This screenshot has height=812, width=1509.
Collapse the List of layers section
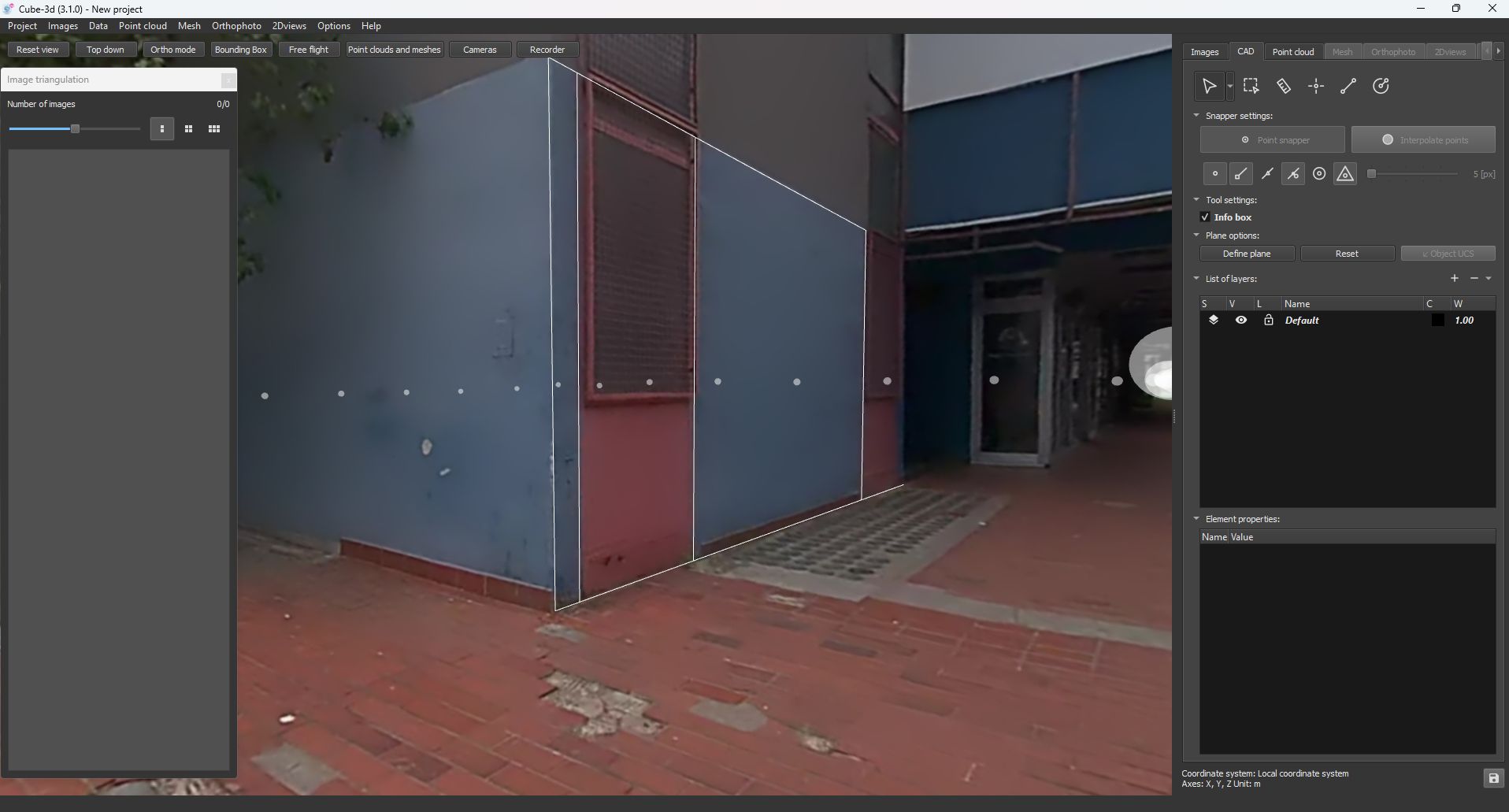pos(1196,279)
